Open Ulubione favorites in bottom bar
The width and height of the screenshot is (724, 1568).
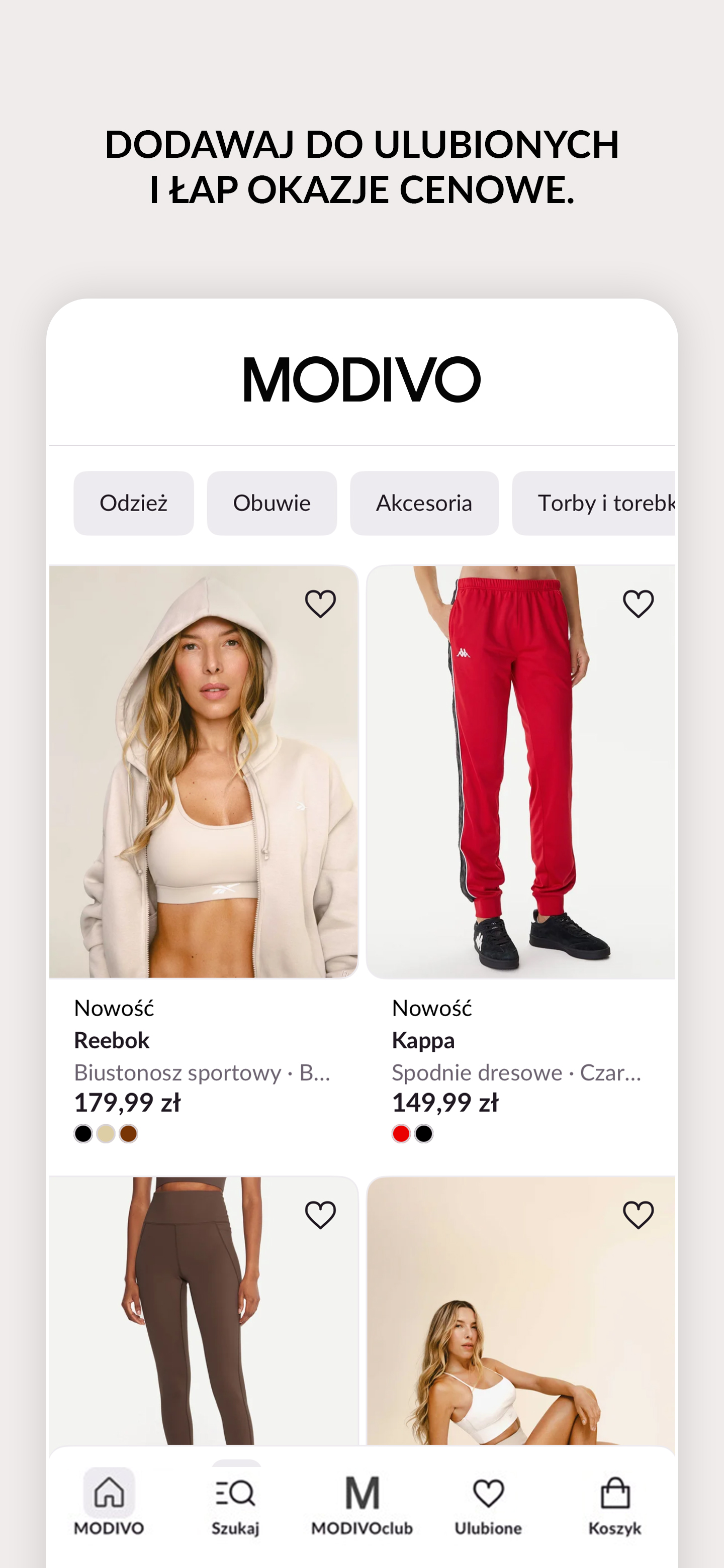coord(488,1502)
